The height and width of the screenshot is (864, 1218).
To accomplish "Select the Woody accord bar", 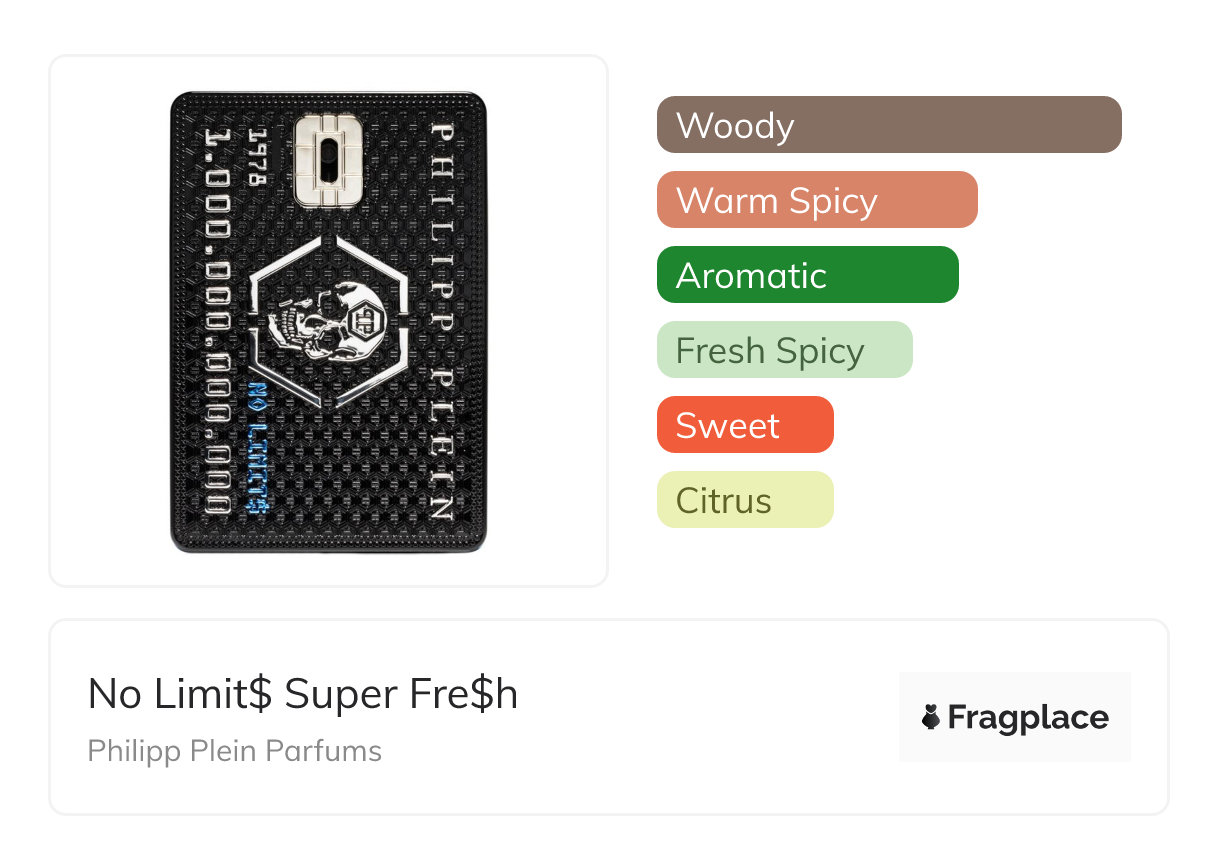I will 889,125.
